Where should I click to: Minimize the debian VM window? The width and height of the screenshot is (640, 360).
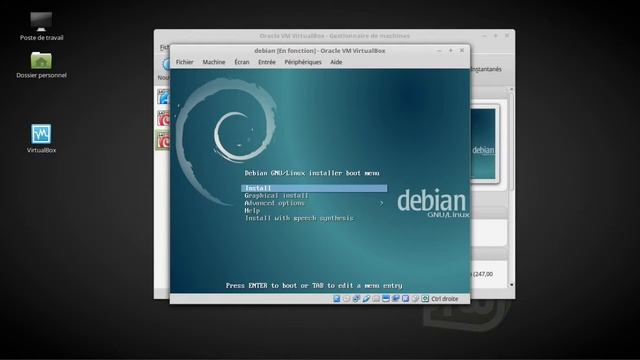439,51
